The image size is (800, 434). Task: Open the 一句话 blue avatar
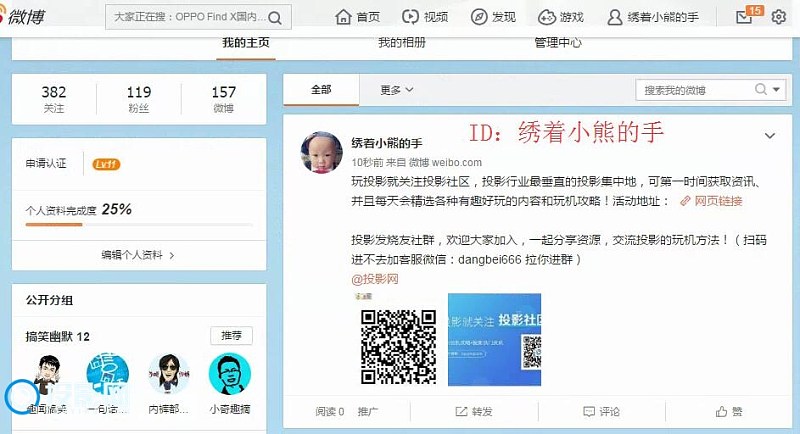click(107, 375)
